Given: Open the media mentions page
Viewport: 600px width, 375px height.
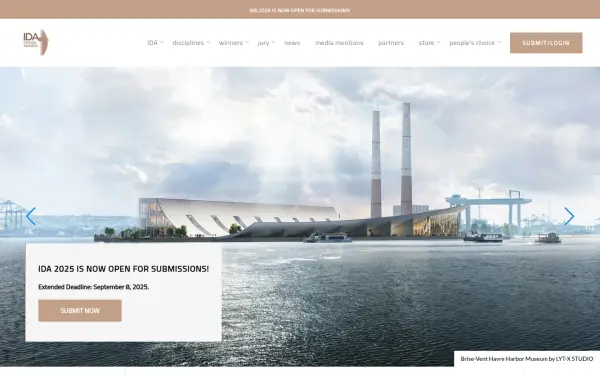Looking at the screenshot, I should (339, 43).
